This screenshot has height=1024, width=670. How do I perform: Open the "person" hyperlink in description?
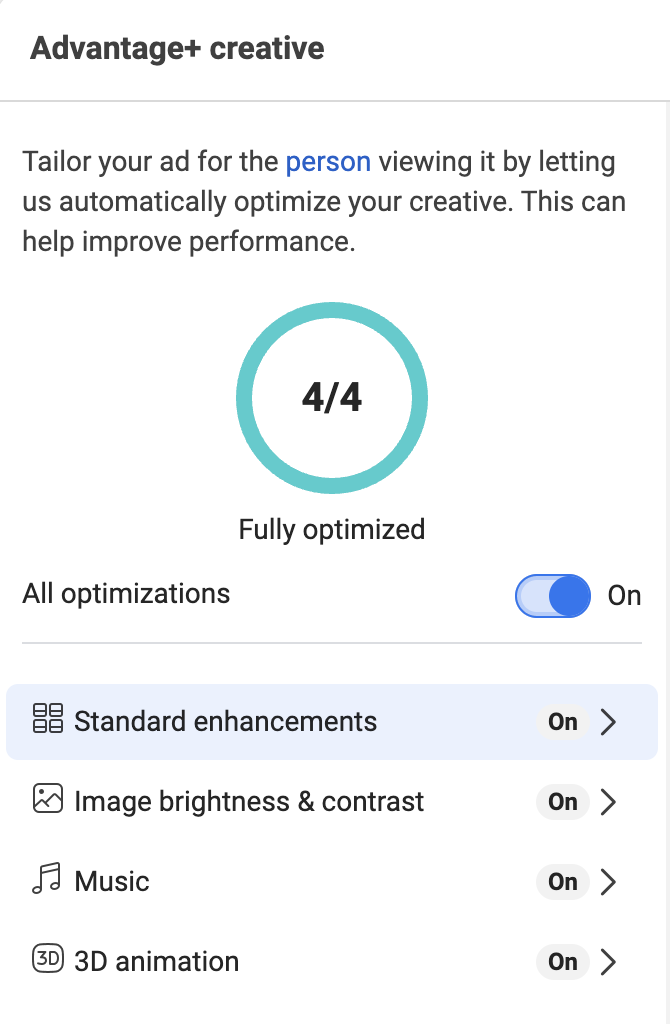pyautogui.click(x=328, y=162)
